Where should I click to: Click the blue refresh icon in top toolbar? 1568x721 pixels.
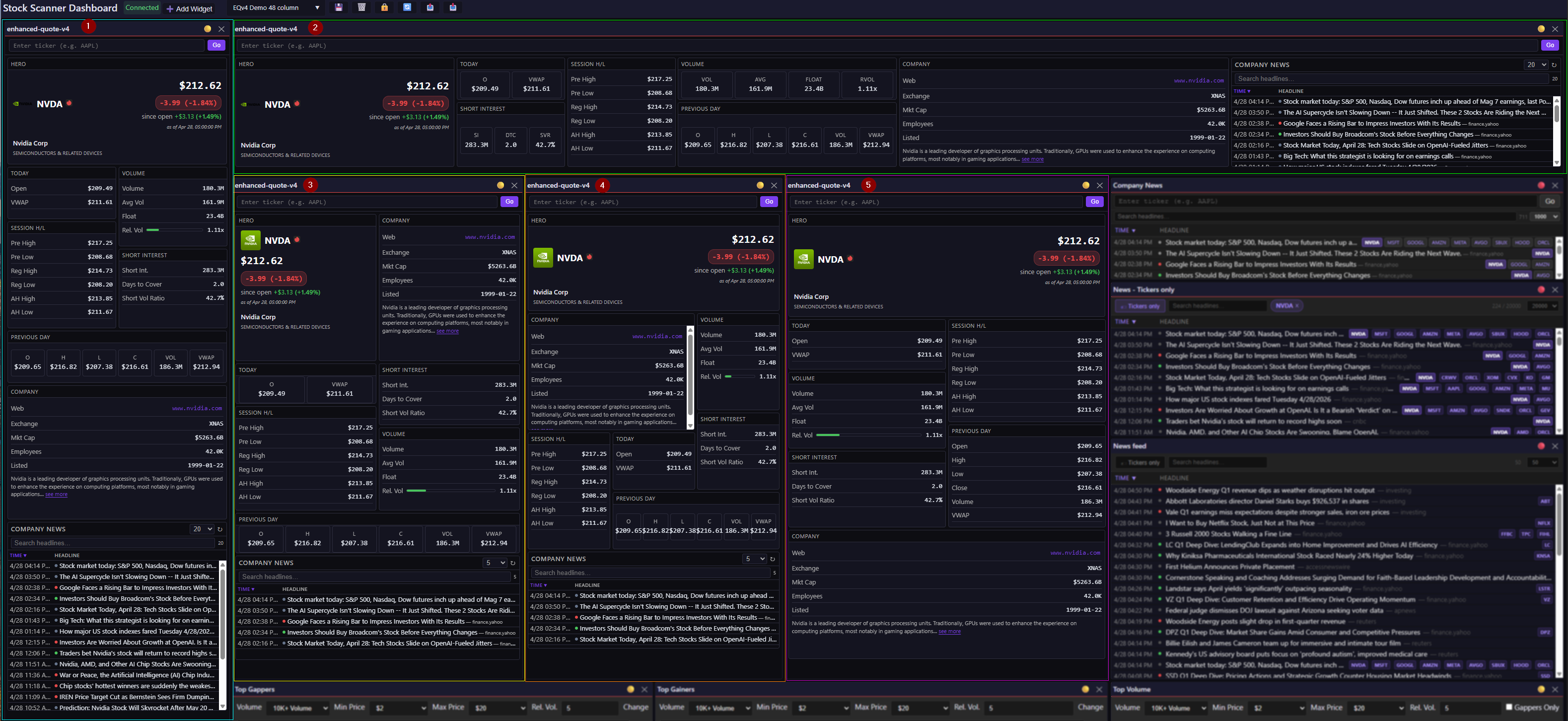pyautogui.click(x=407, y=7)
